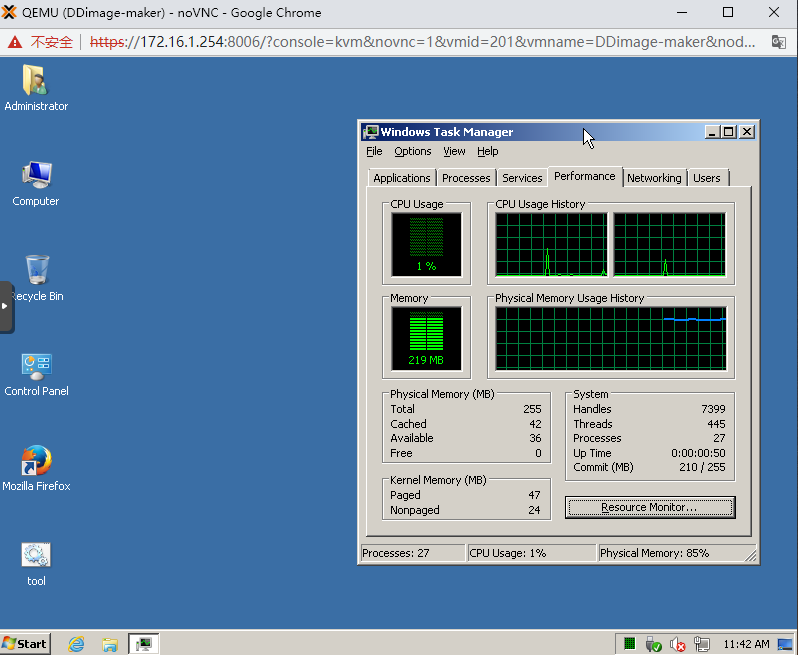The height and width of the screenshot is (655, 798).
Task: Click the second CPU Usage History graph
Action: (x=669, y=245)
